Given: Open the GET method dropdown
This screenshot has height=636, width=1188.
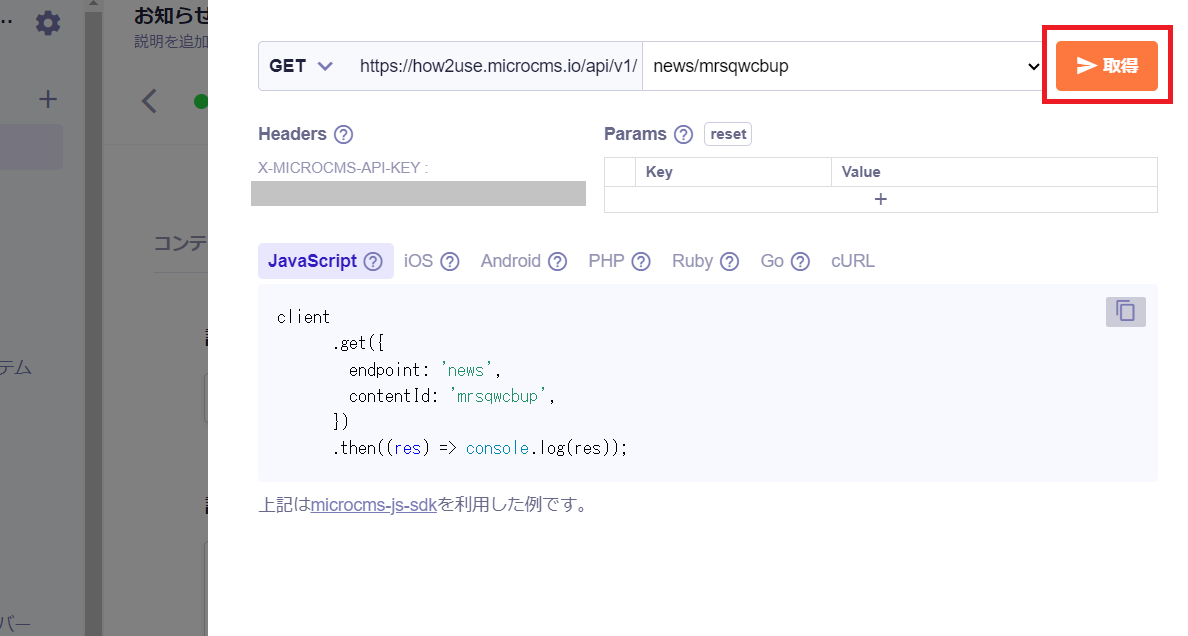Looking at the screenshot, I should pos(298,65).
